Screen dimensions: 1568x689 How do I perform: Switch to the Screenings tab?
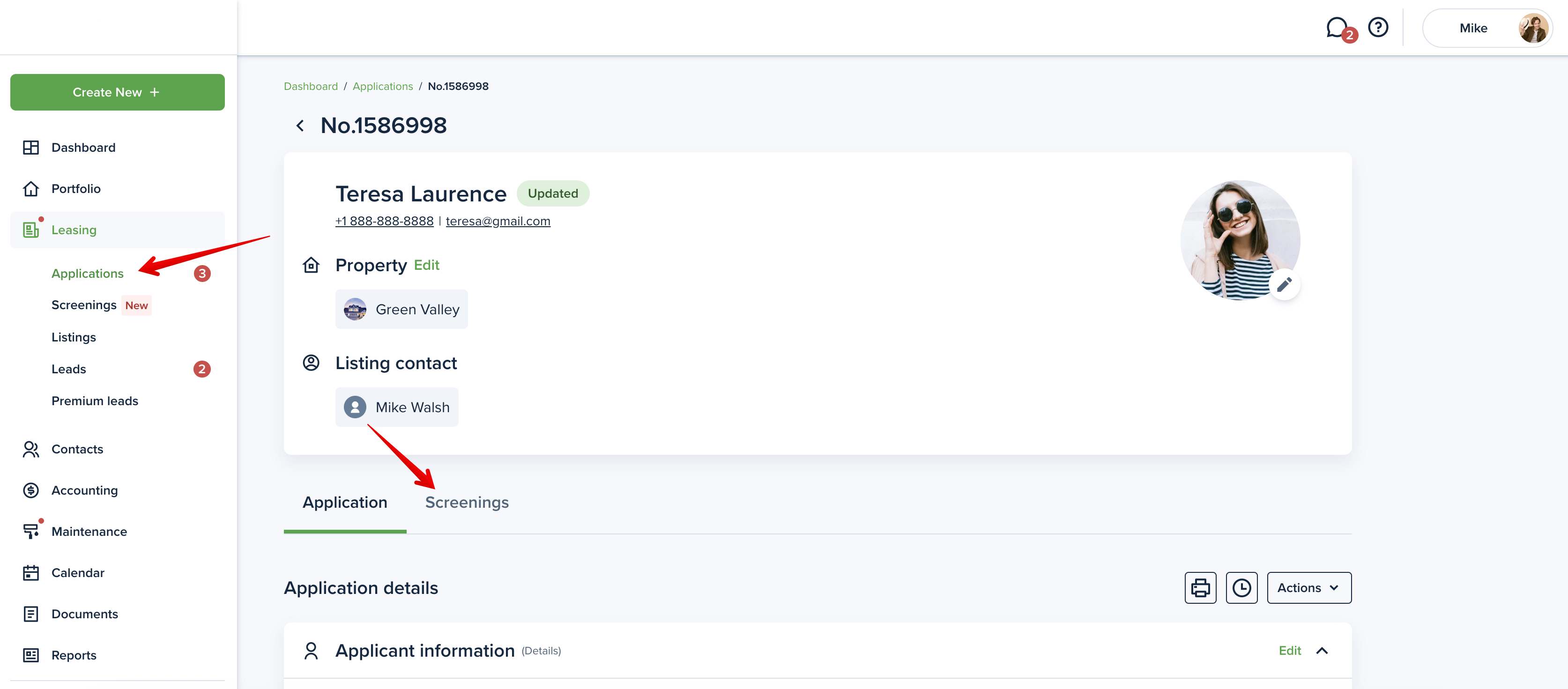[x=467, y=502]
